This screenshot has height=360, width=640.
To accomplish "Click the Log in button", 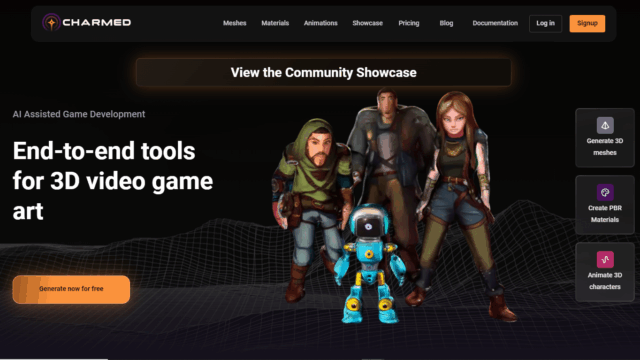I will tap(545, 23).
